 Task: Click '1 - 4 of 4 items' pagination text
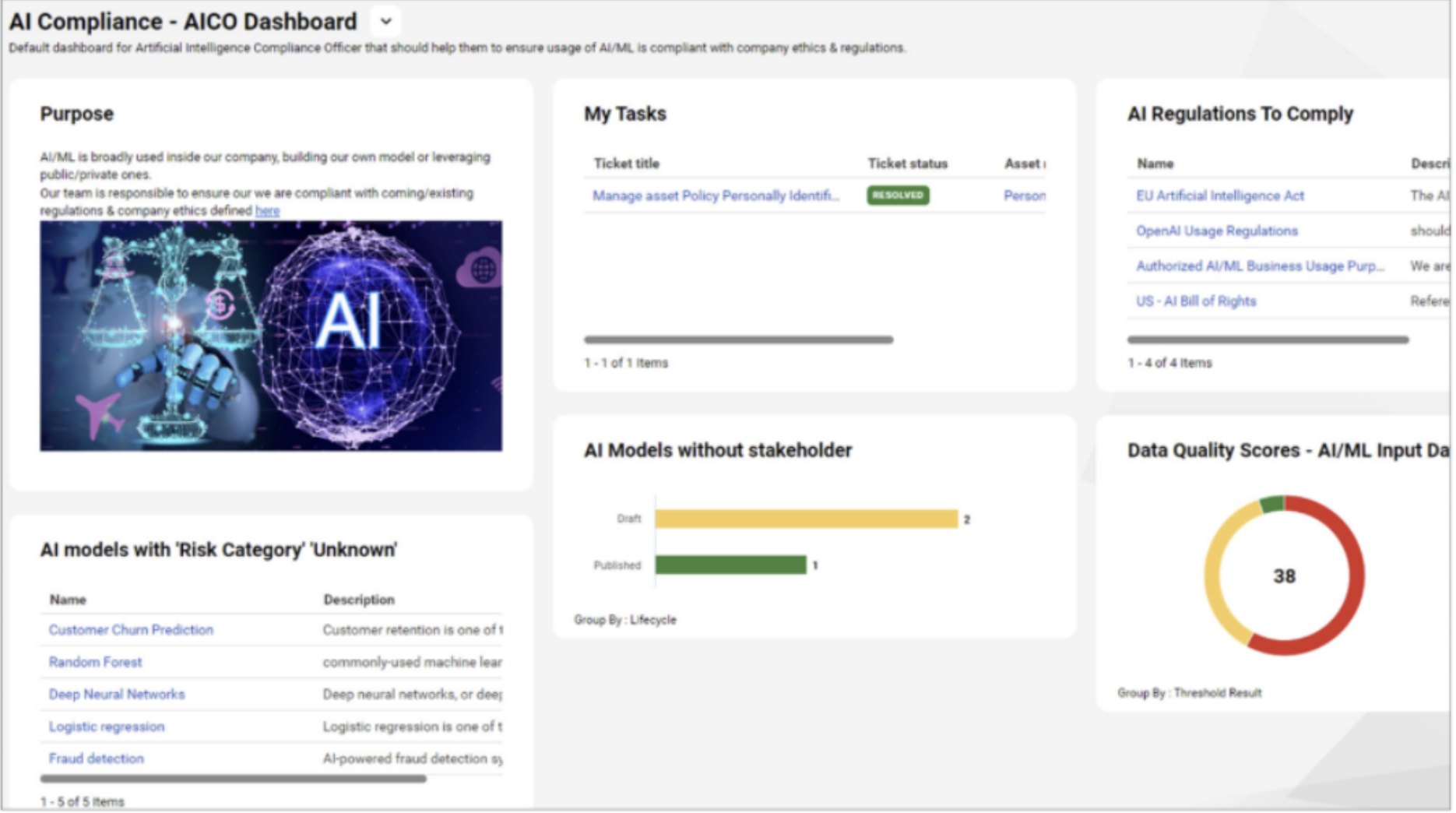point(1169,363)
